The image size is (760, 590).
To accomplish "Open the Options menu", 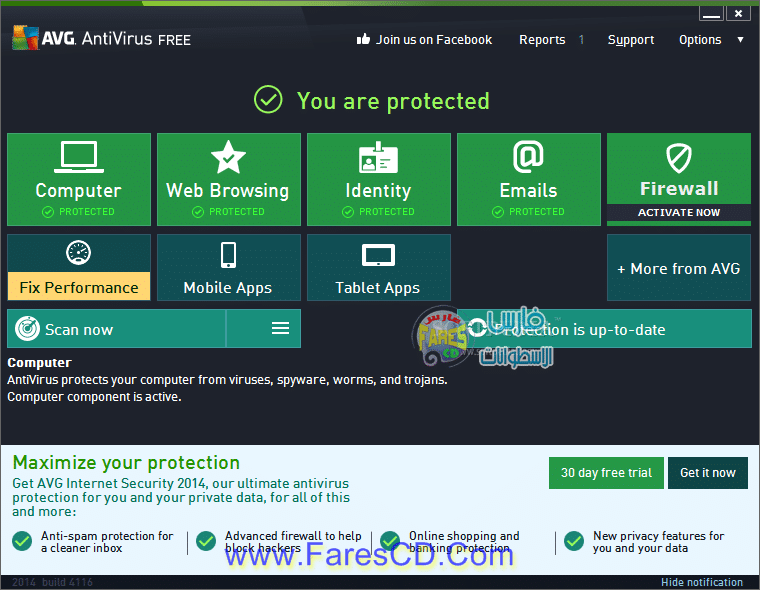I will pos(700,40).
